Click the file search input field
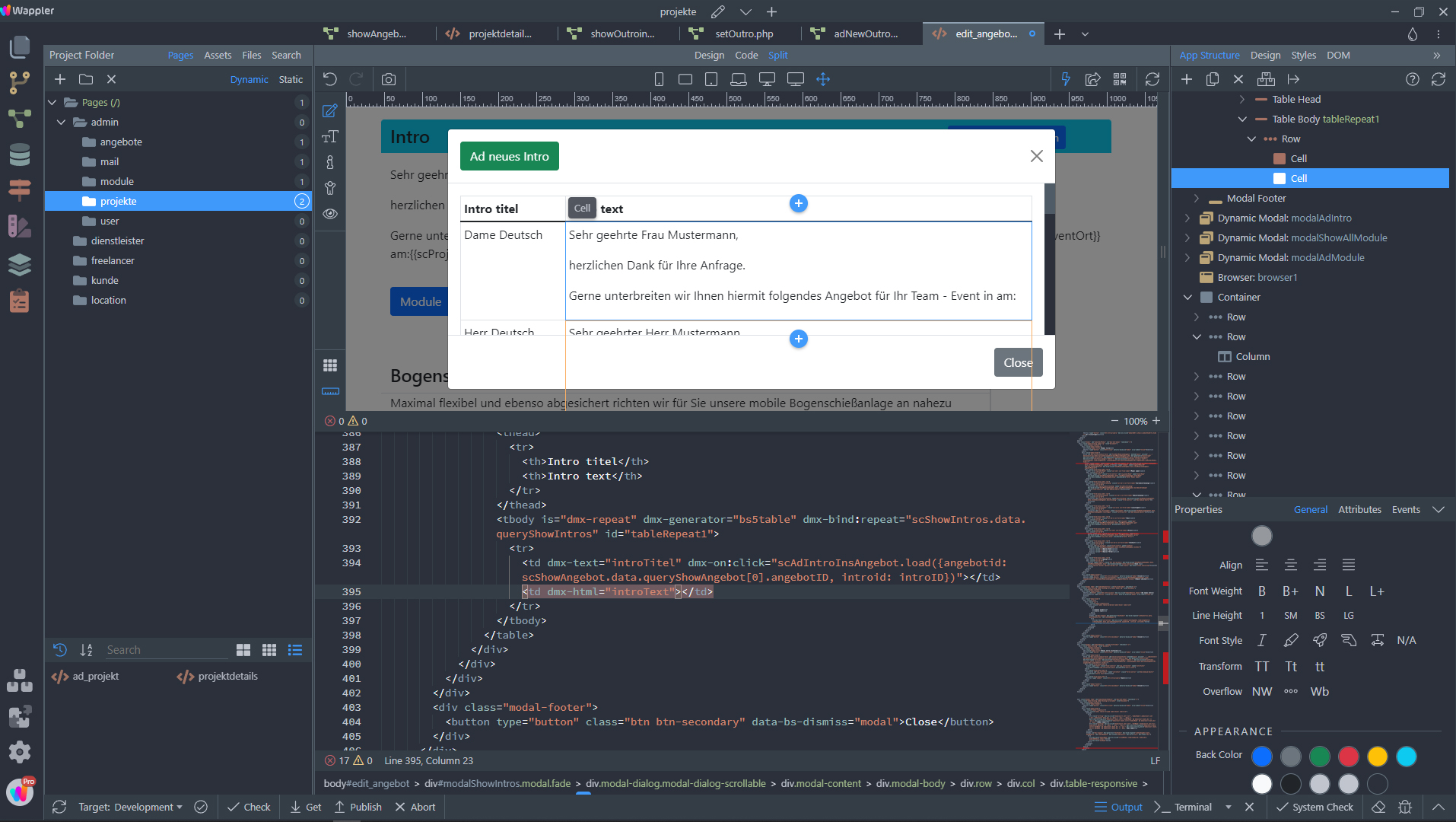This screenshot has height=822, width=1456. [165, 650]
